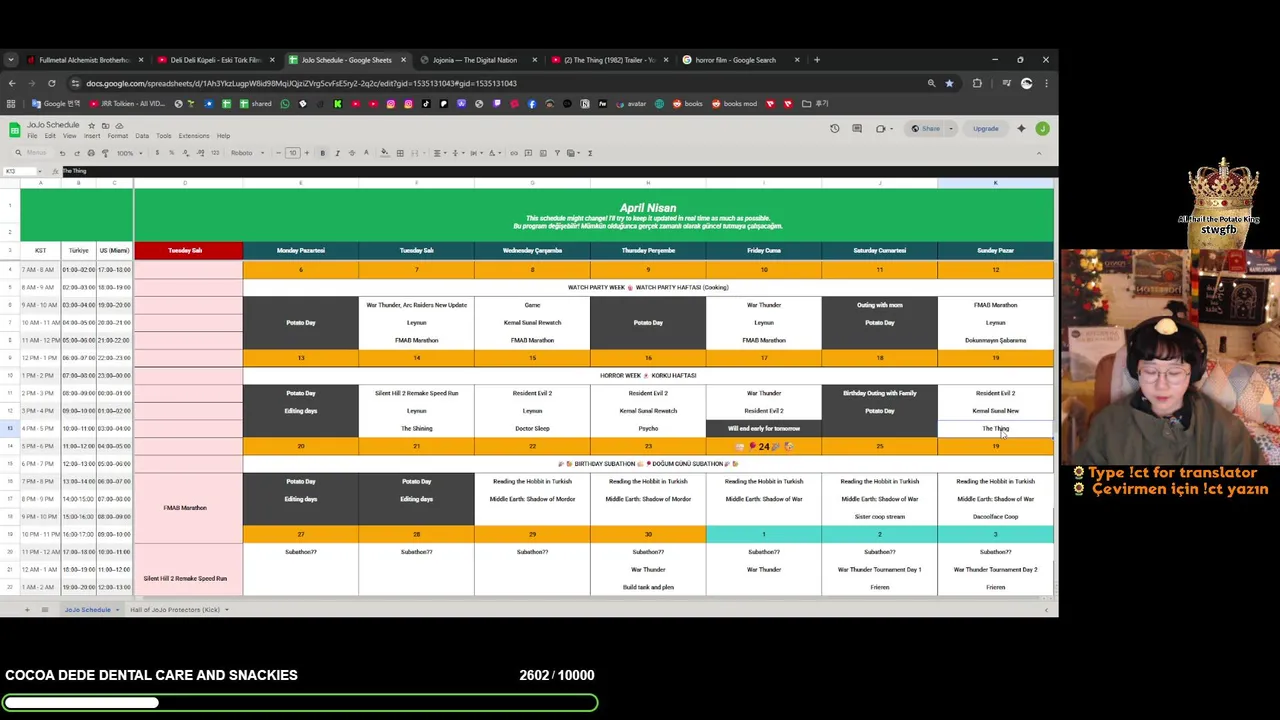
Task: Click the Gemini sparkle icon
Action: [1021, 128]
